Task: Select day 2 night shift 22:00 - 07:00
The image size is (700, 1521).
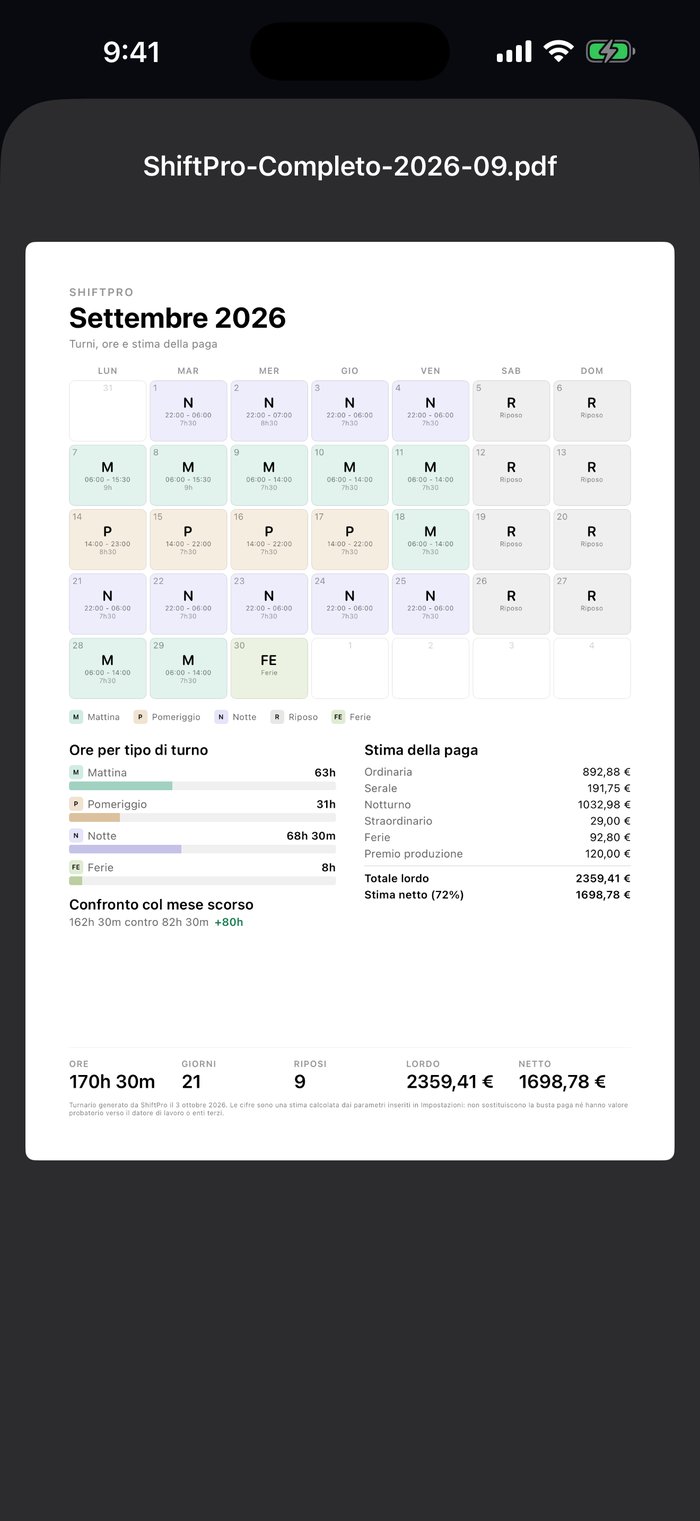Action: pyautogui.click(x=269, y=410)
